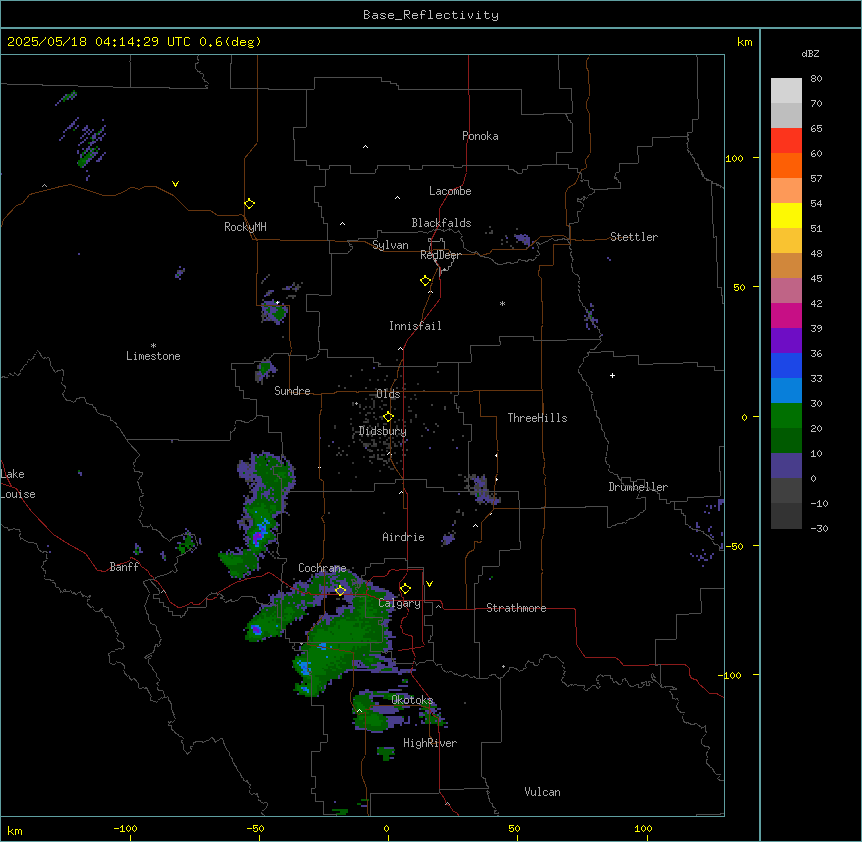Click the Didsbury city label
The width and height of the screenshot is (862, 842).
tap(383, 431)
